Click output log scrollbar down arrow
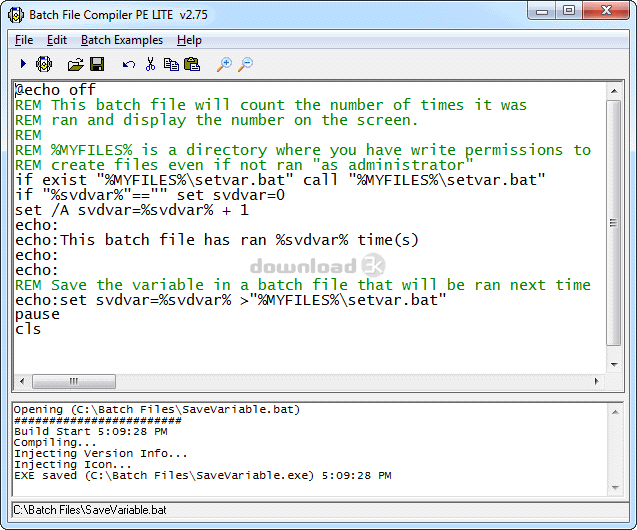The height and width of the screenshot is (530, 637). click(x=615, y=488)
